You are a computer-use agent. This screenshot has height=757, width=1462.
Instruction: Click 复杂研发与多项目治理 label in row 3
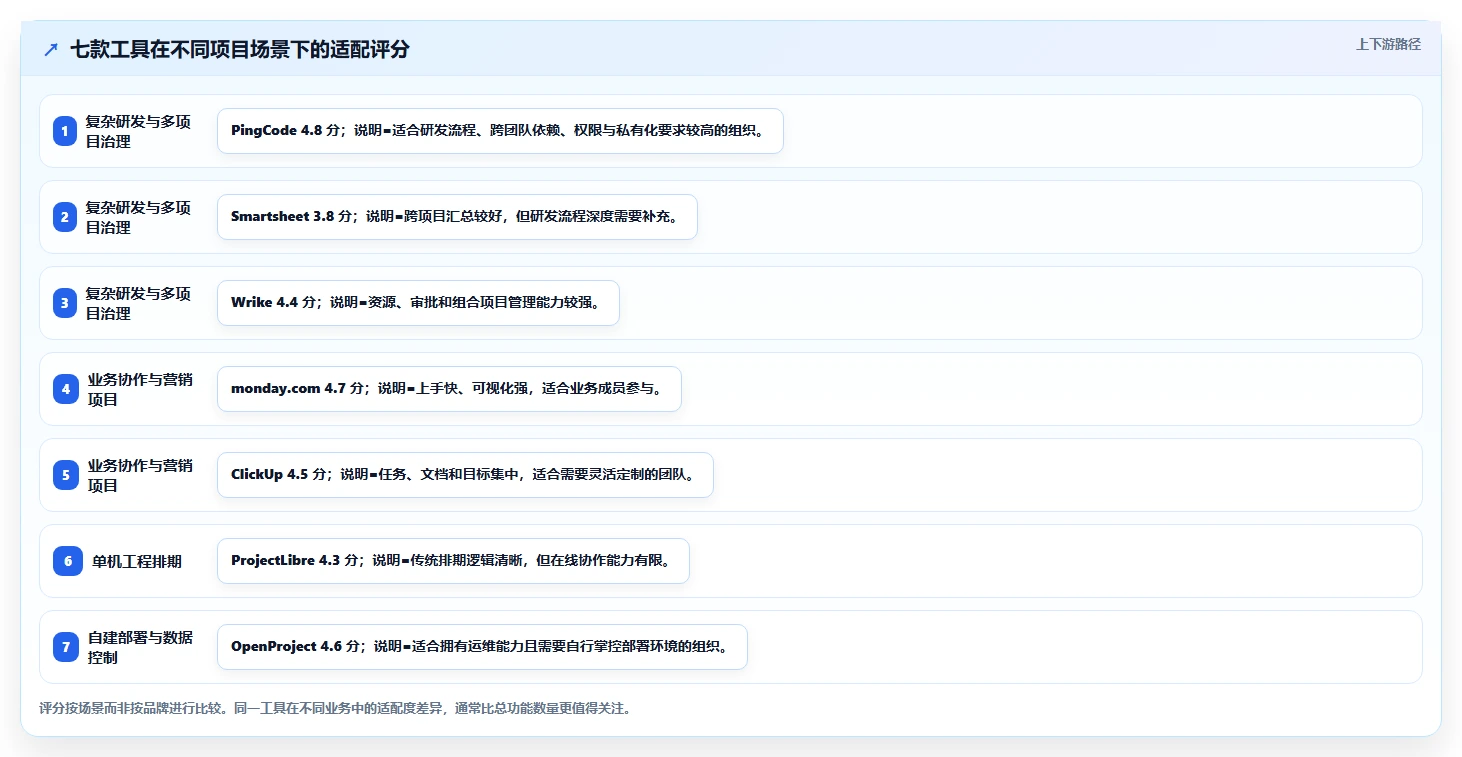pos(138,303)
